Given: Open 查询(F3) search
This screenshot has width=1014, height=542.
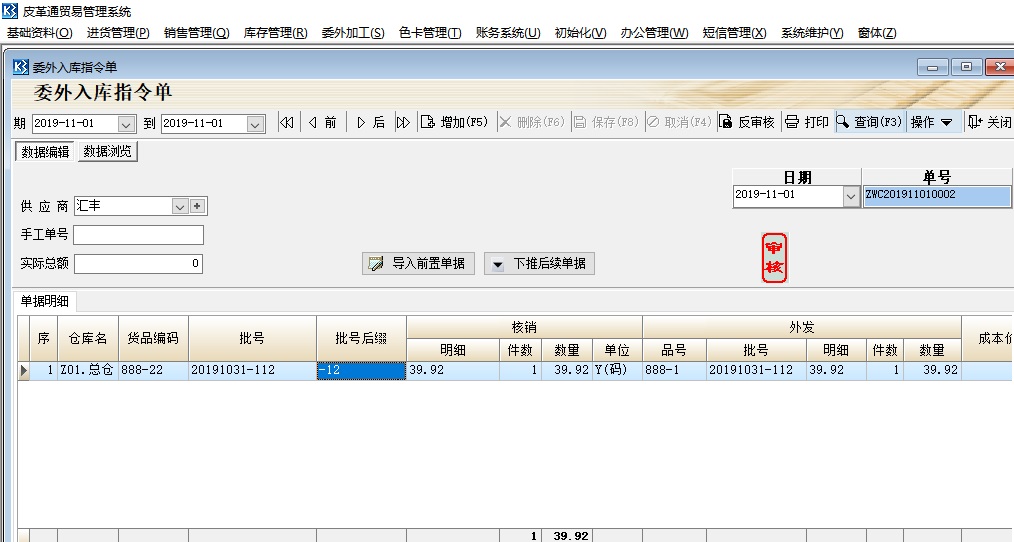Looking at the screenshot, I should coord(870,122).
